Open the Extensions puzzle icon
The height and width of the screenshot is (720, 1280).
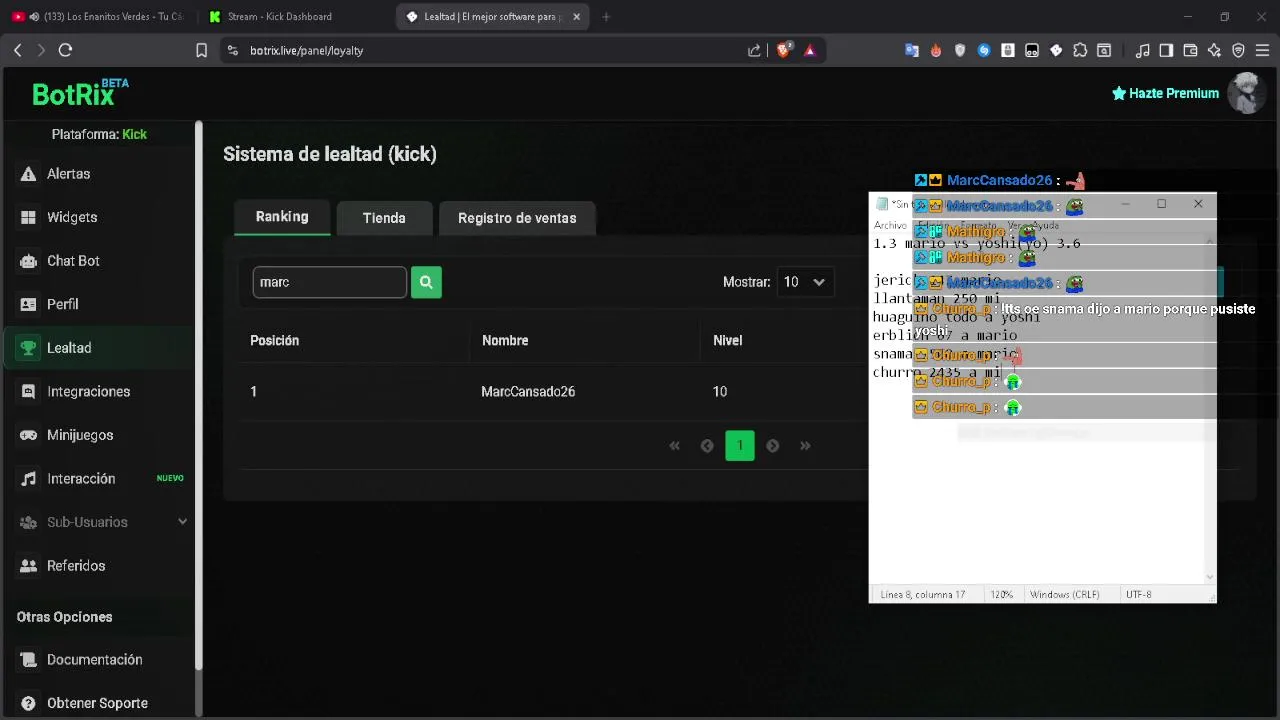coord(1080,50)
